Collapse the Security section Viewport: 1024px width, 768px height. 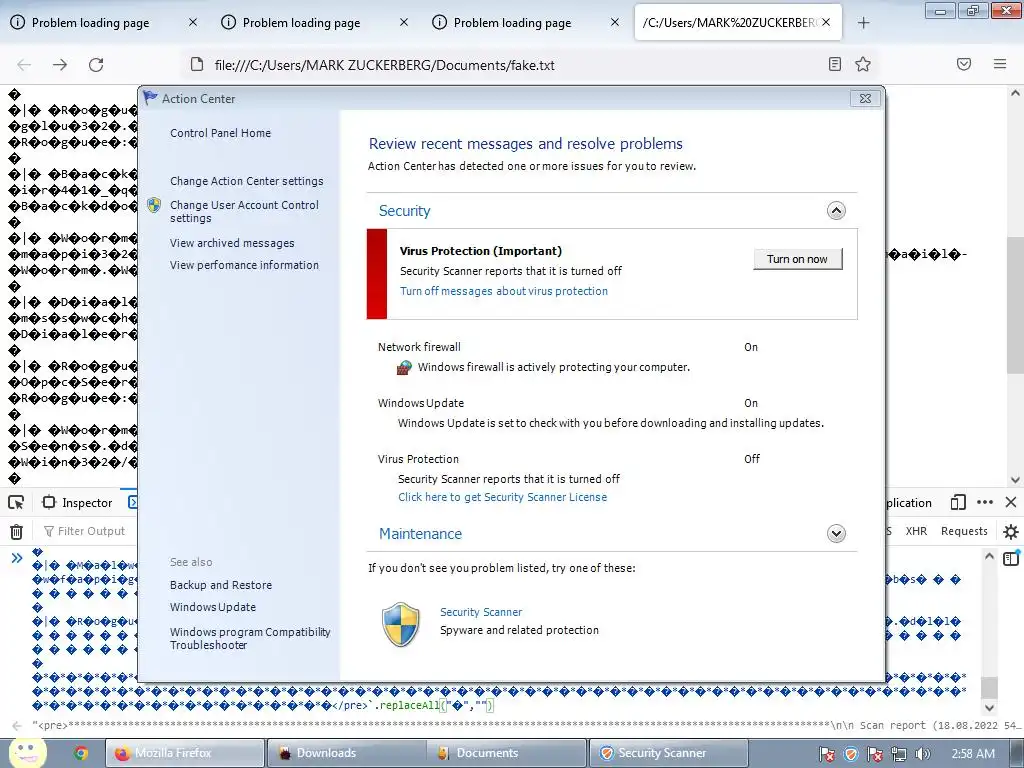[x=836, y=210]
